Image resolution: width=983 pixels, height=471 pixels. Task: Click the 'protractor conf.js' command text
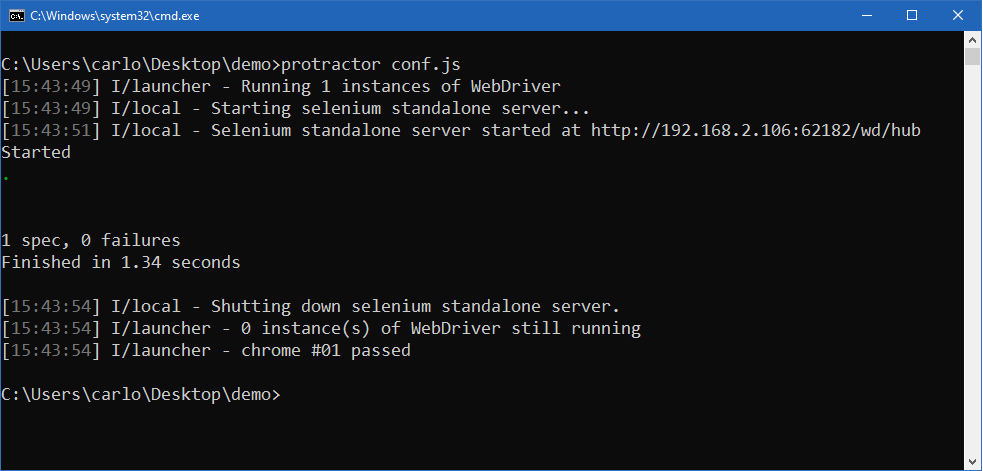point(371,65)
